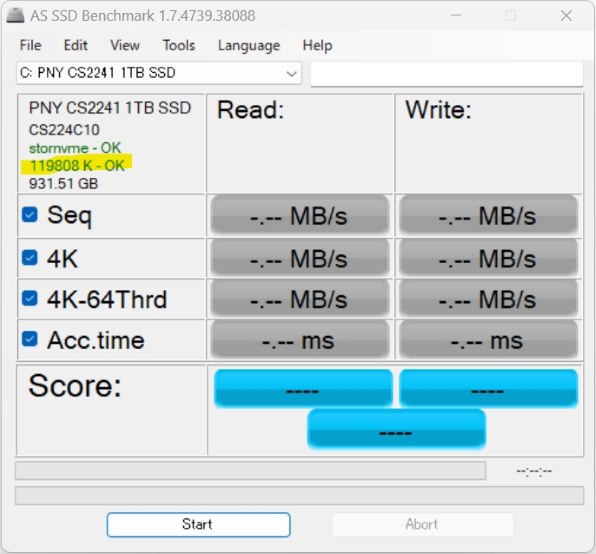The height and width of the screenshot is (554, 596).
Task: Click the AS SSD Benchmark app icon
Action: pos(15,15)
